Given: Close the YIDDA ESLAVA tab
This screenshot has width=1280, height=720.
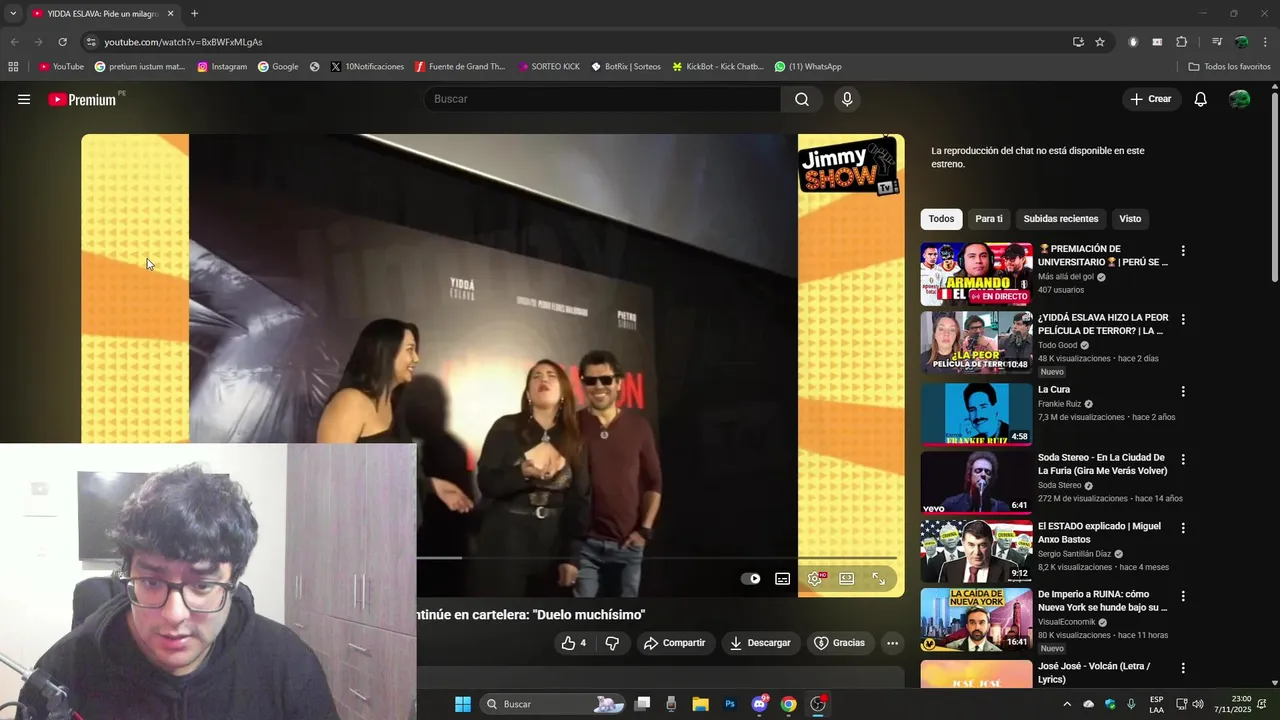Looking at the screenshot, I should tap(170, 13).
